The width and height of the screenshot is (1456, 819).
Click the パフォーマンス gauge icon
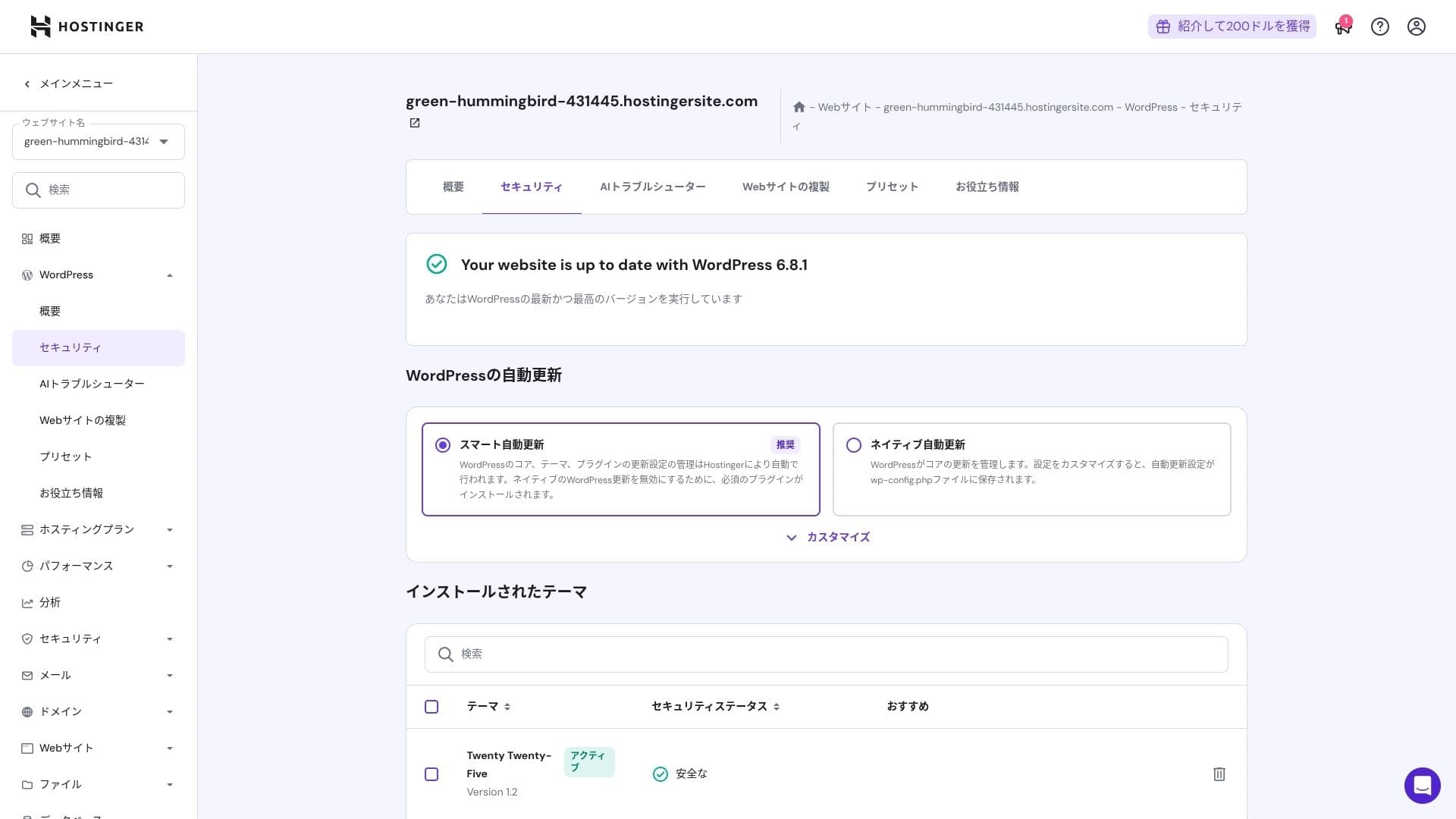[27, 566]
